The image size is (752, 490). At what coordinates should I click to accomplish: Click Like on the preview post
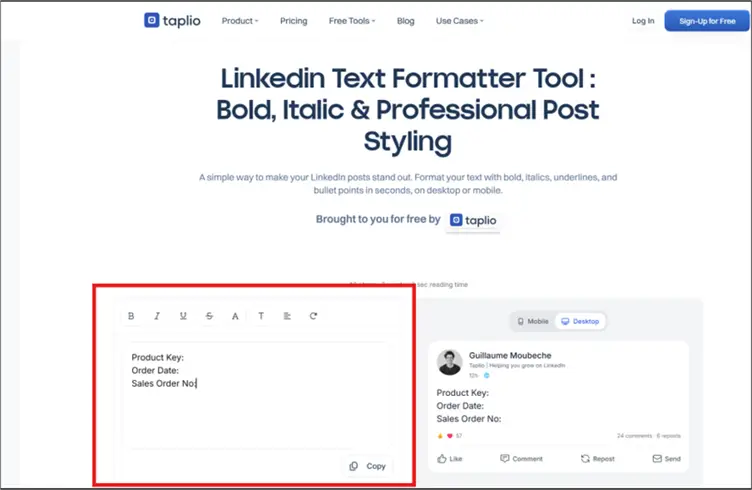[x=450, y=459]
